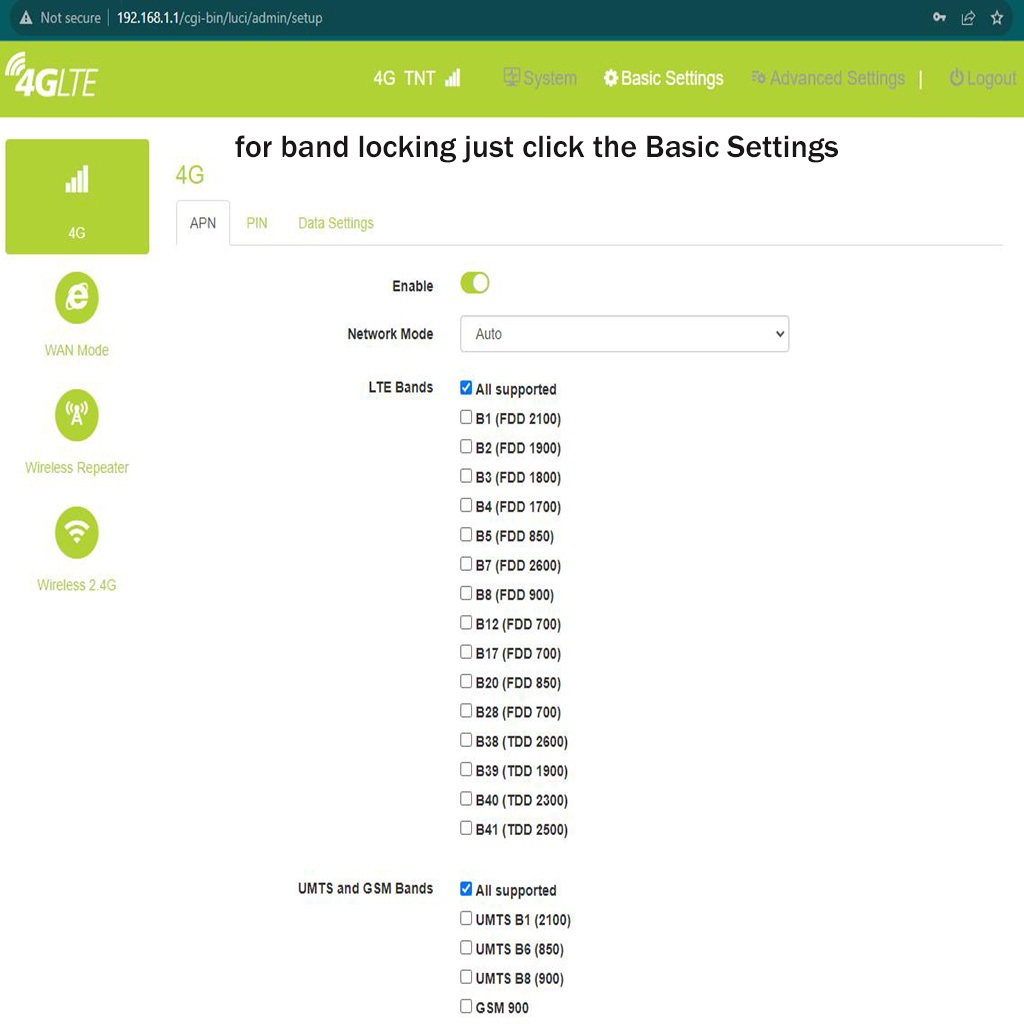
Task: Click the share icon in address bar
Action: click(968, 18)
